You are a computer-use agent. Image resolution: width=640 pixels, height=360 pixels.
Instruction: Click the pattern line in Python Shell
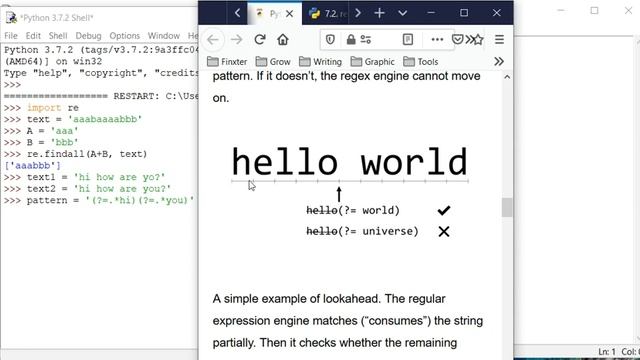(99, 200)
